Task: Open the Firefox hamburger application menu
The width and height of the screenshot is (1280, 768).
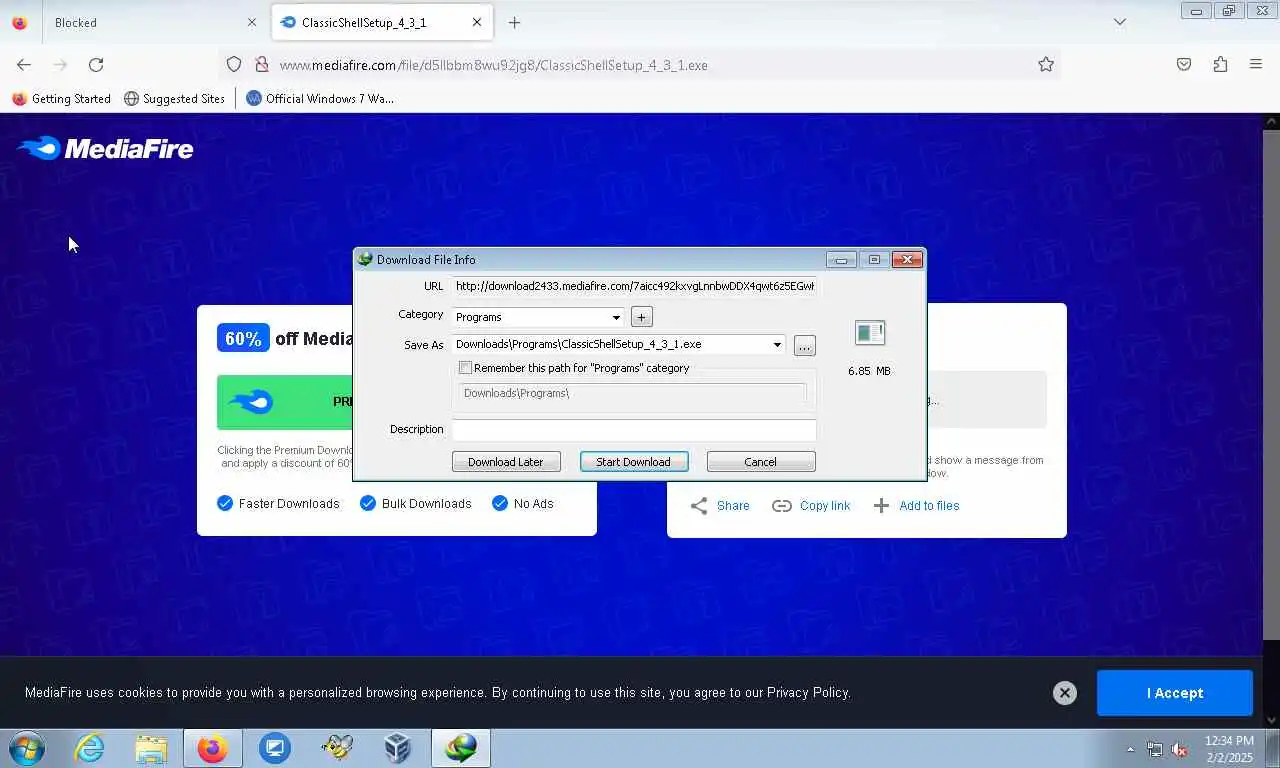Action: pos(1256,64)
